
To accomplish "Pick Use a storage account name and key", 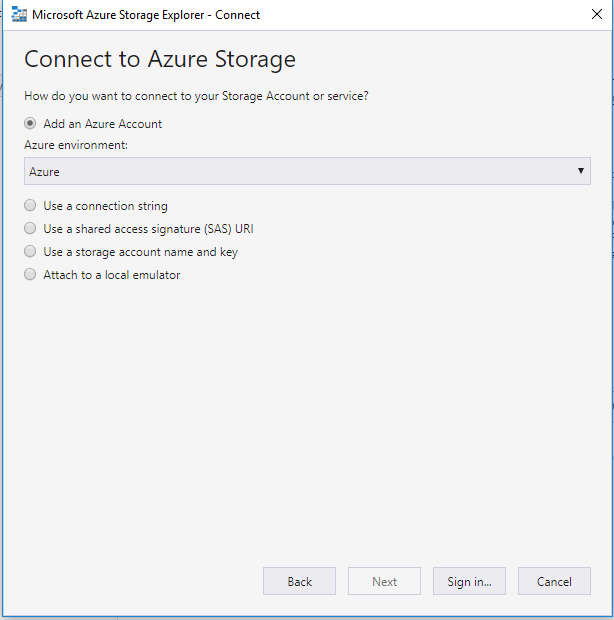I will click(30, 251).
